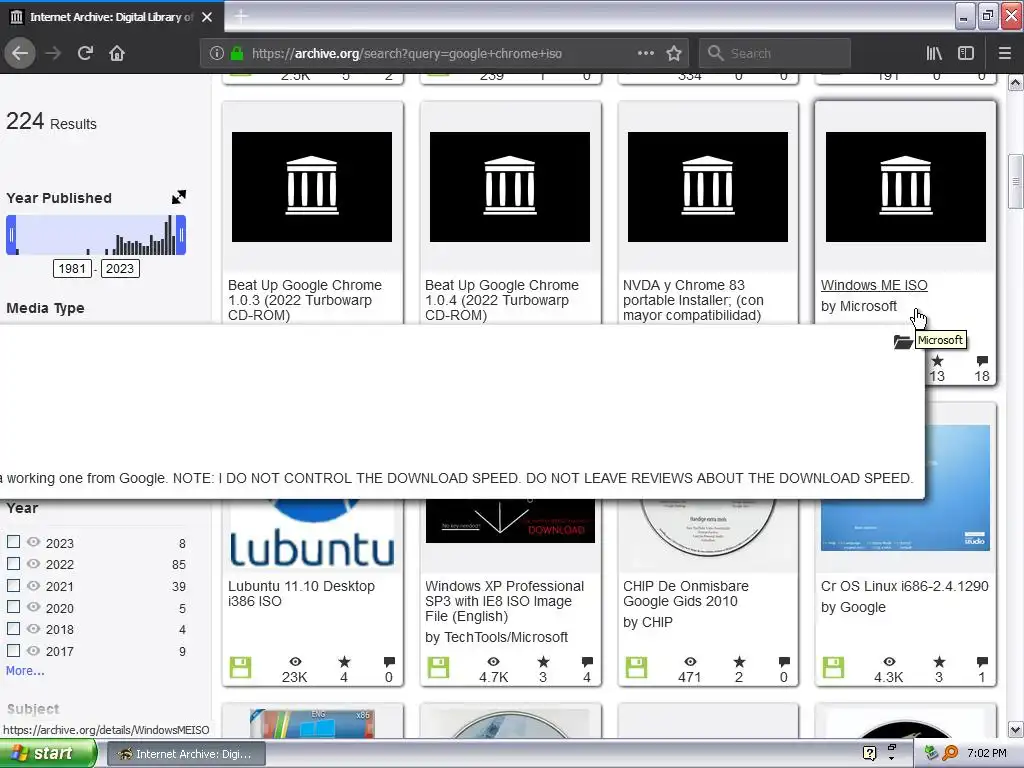The width and height of the screenshot is (1024, 768).
Task: Open Windows XP Professional SP3 ISO title
Action: [504, 601]
